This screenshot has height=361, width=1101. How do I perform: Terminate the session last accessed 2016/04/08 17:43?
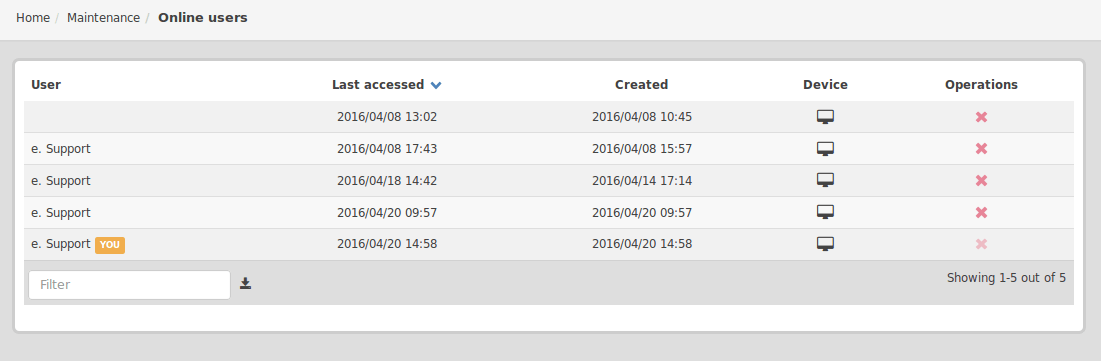pyautogui.click(x=981, y=149)
